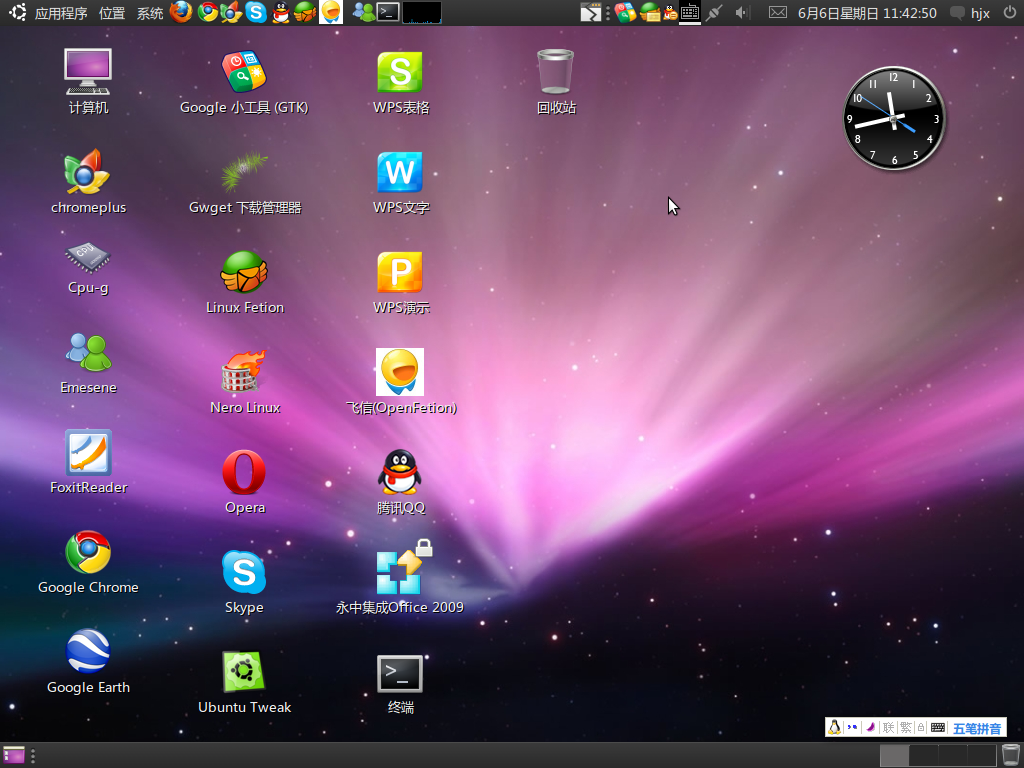
Task: Switch input method via 五笔拼音 label
Action: (977, 728)
